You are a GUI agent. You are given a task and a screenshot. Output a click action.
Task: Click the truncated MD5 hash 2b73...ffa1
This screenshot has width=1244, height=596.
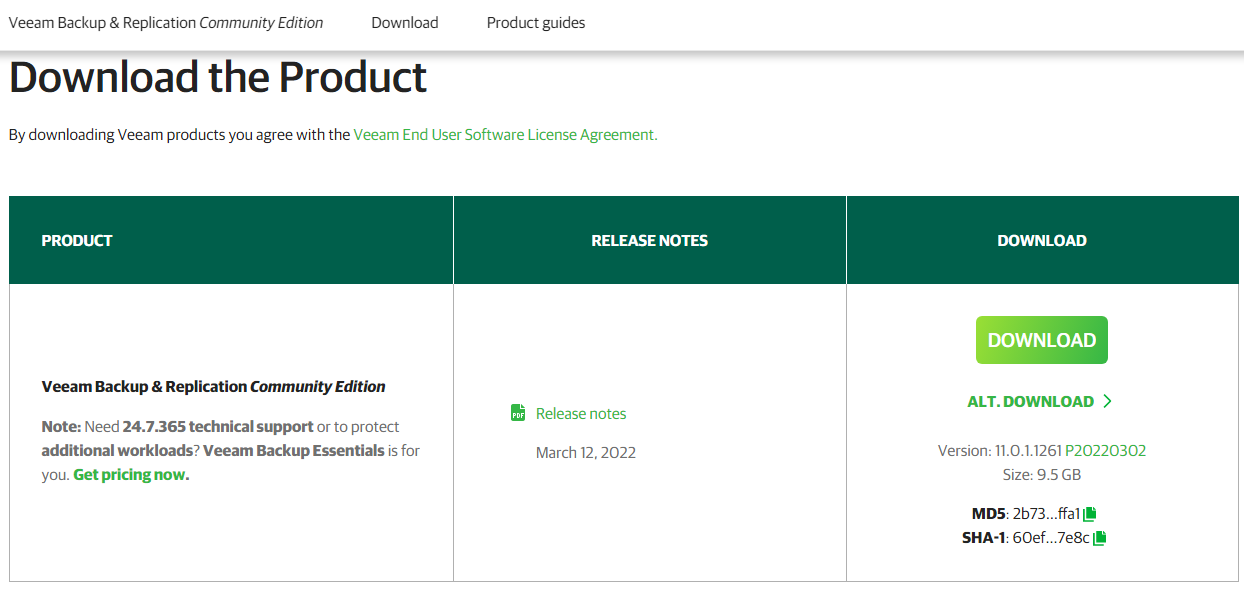pyautogui.click(x=1046, y=514)
